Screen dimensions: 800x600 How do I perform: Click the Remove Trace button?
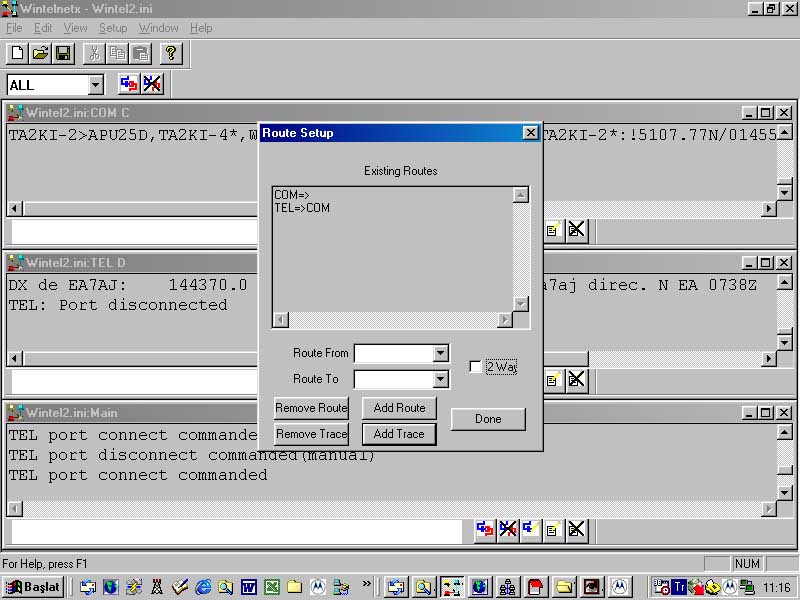click(311, 434)
